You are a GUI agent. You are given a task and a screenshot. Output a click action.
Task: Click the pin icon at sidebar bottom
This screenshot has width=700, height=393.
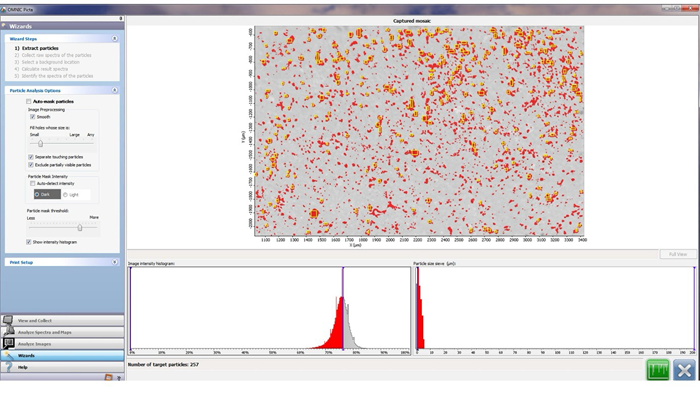coord(119,378)
